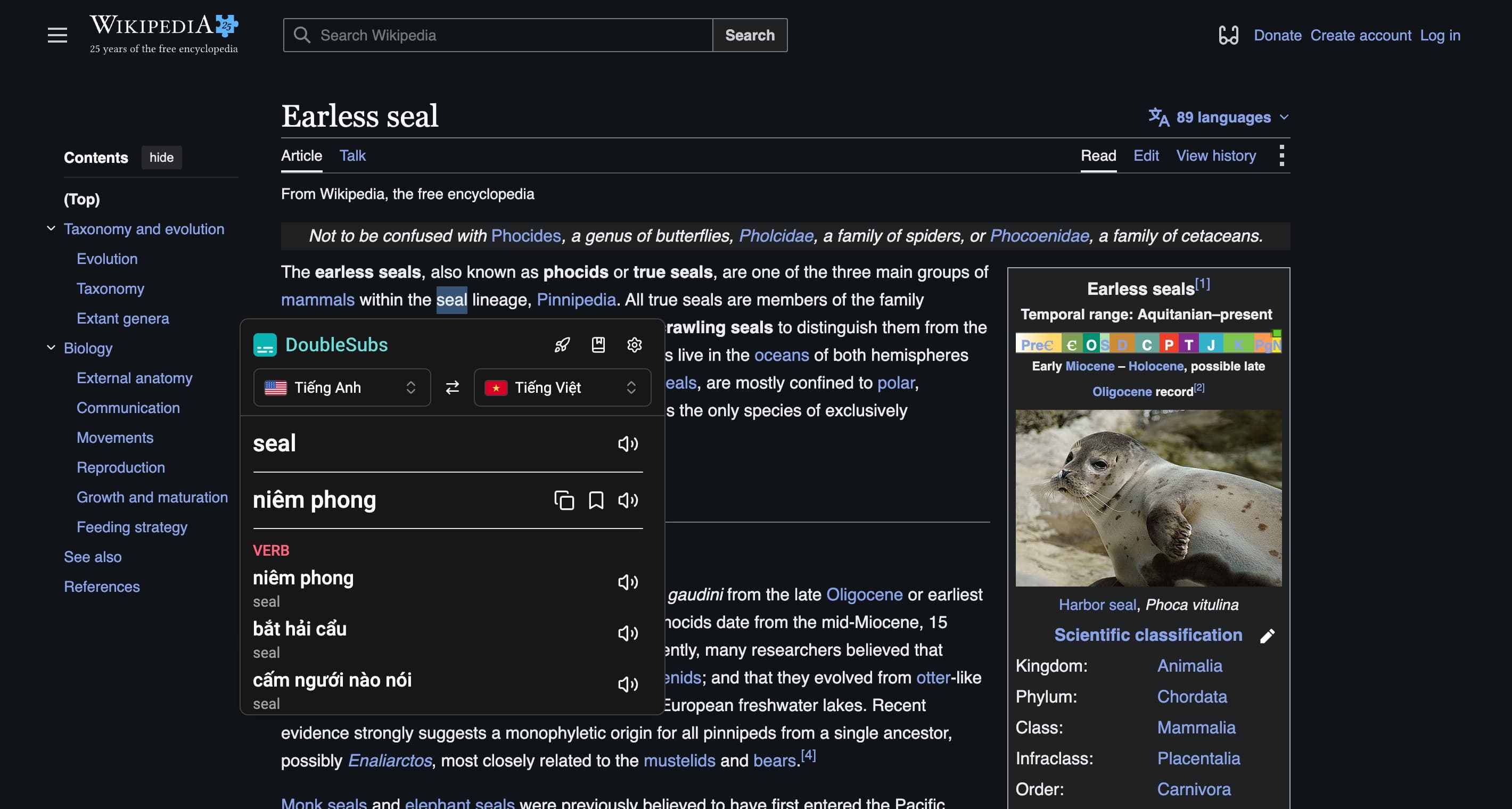
Task: Open the Tiếng Việt target language dropdown
Action: [562, 388]
